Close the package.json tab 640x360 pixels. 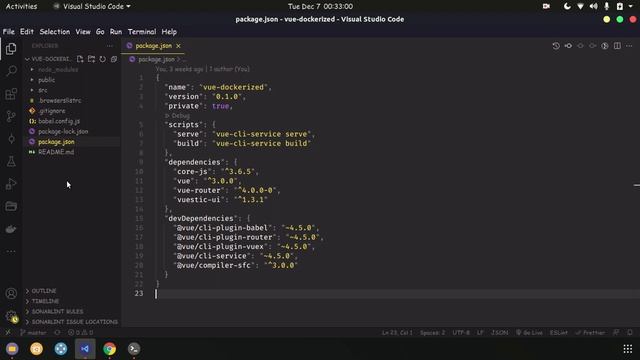178,46
